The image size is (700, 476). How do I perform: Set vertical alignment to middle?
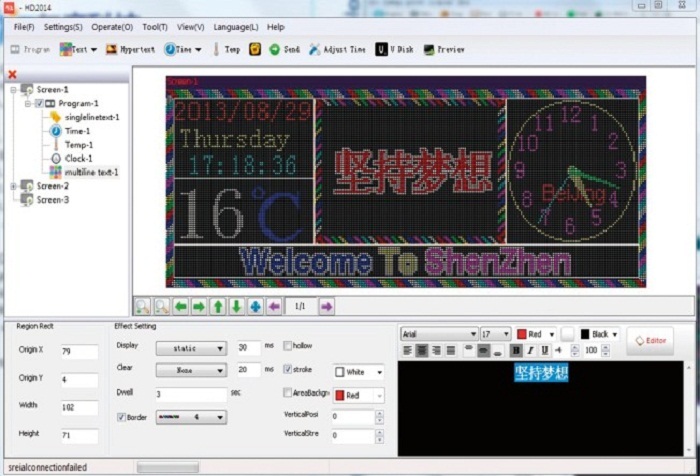tap(483, 351)
